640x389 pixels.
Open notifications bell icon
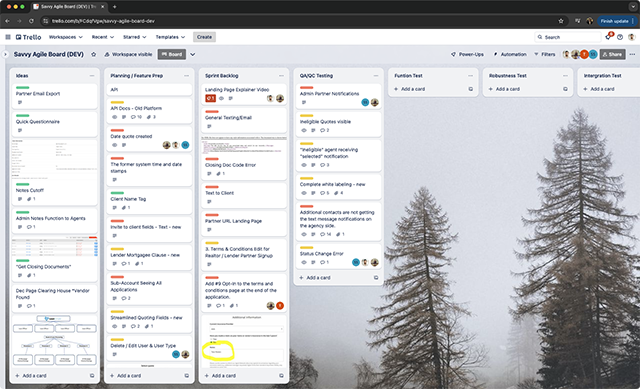(x=608, y=37)
